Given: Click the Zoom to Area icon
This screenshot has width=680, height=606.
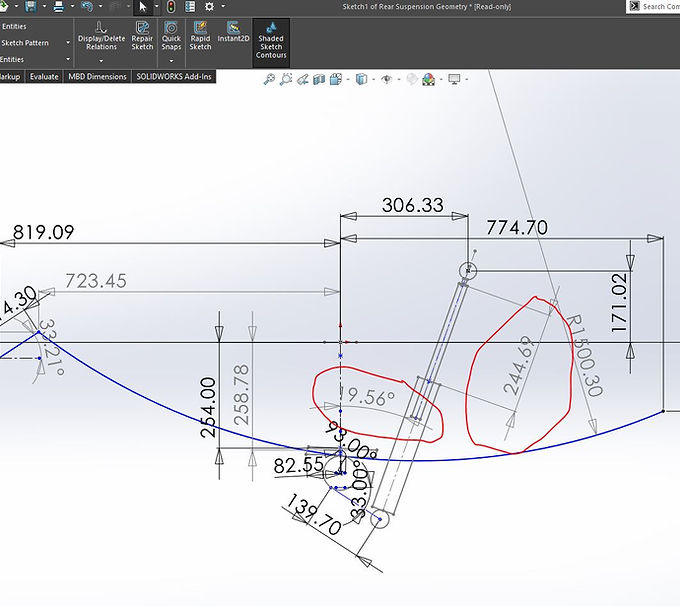Looking at the screenshot, I should (x=286, y=79).
